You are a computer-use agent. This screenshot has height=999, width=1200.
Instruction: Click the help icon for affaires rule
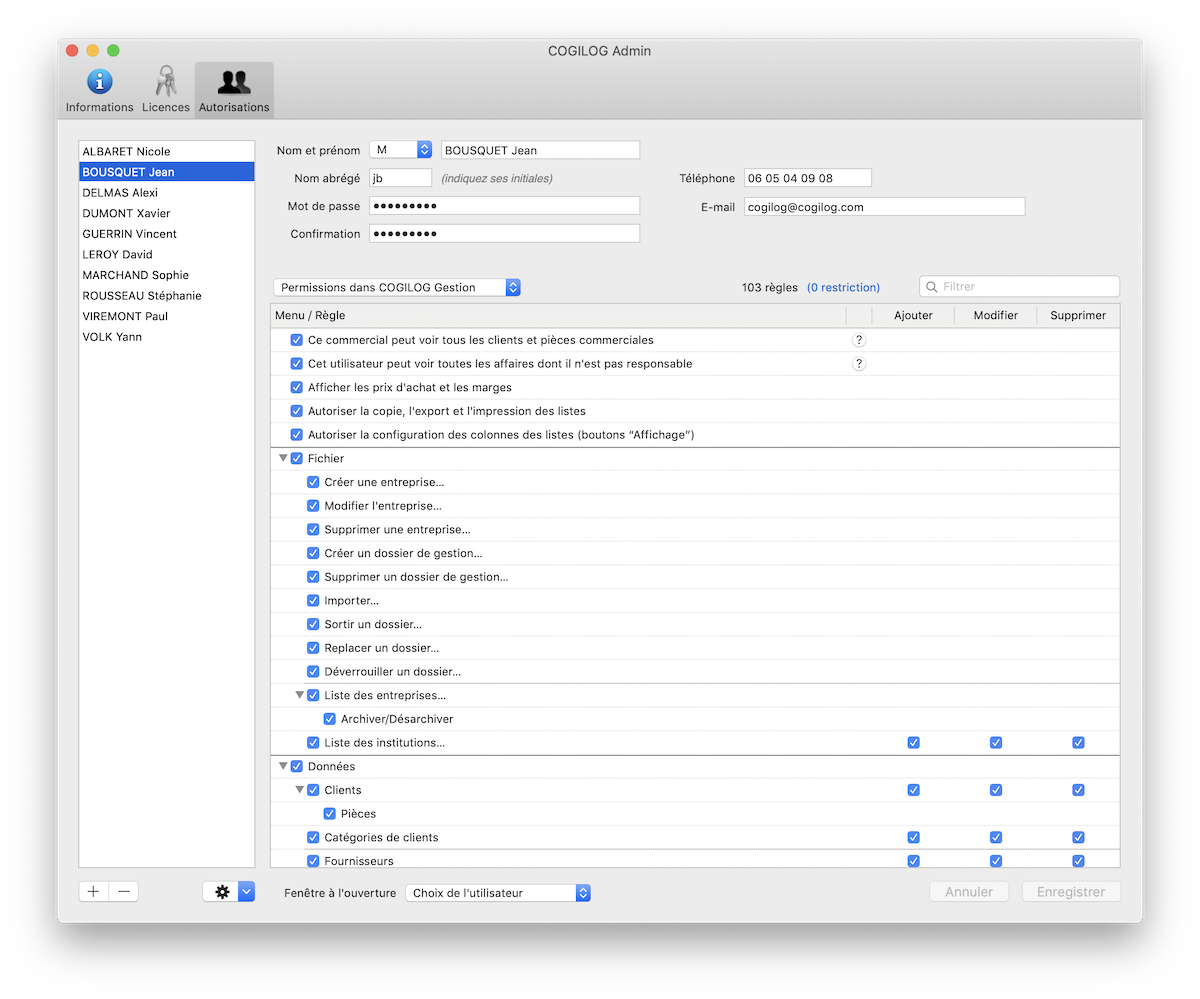click(858, 364)
